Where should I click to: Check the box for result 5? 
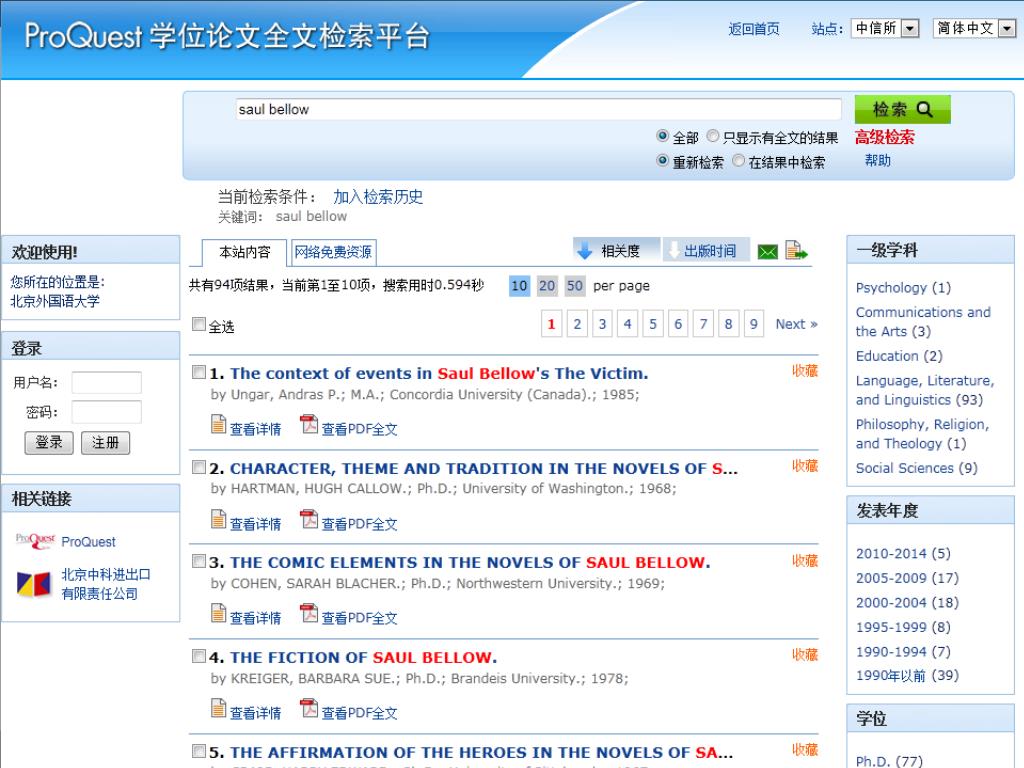coord(199,751)
